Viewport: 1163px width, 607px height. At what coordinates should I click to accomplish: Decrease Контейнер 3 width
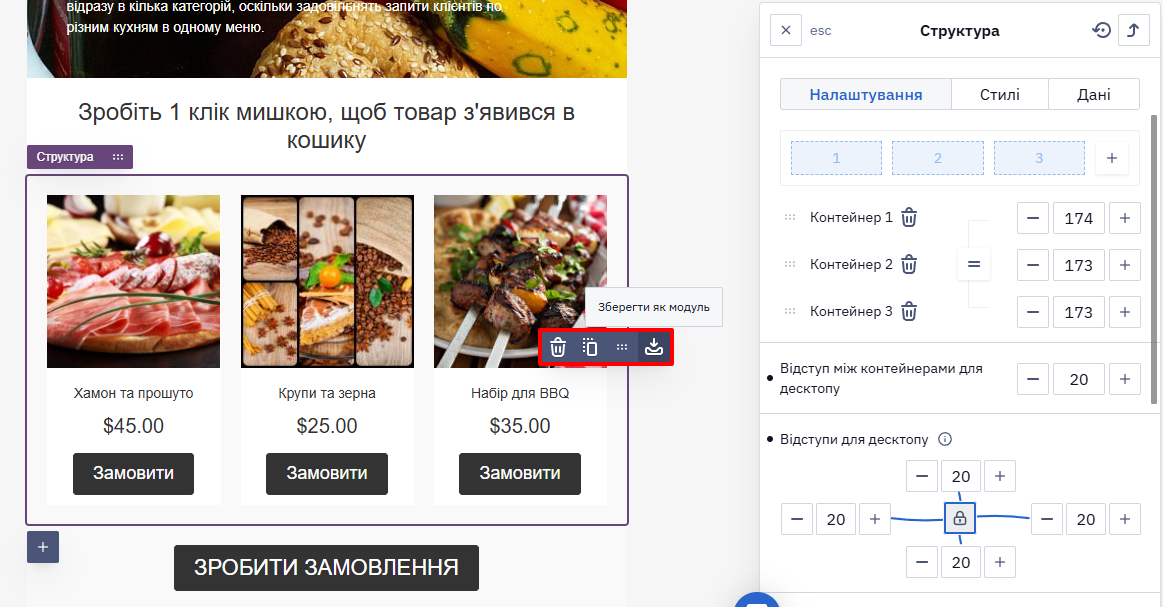(x=1032, y=312)
